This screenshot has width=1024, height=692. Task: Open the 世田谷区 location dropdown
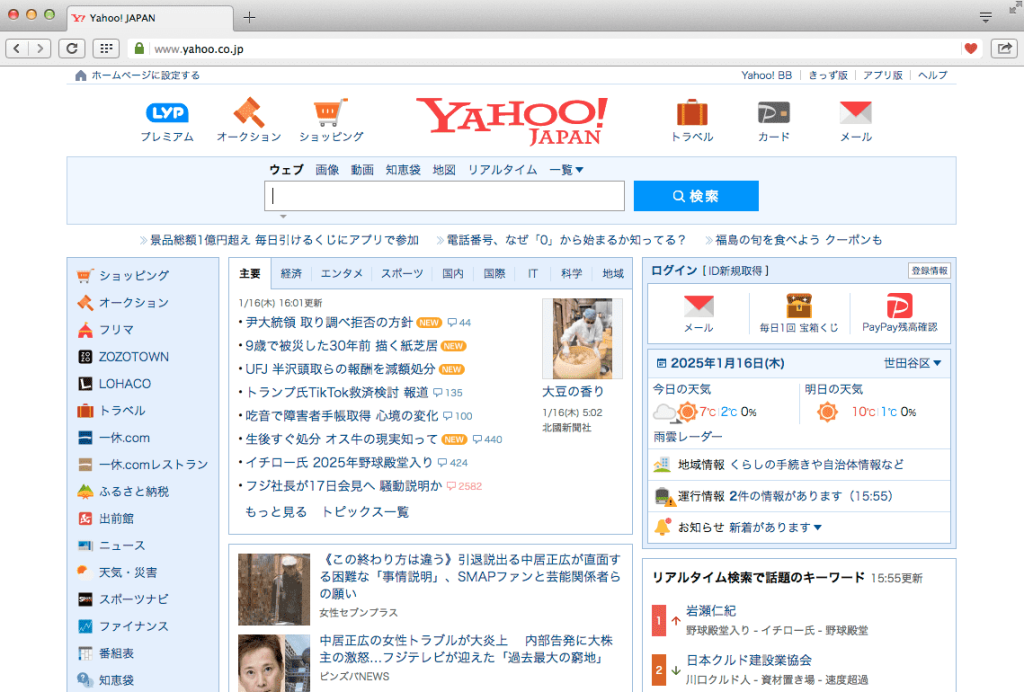pos(912,363)
